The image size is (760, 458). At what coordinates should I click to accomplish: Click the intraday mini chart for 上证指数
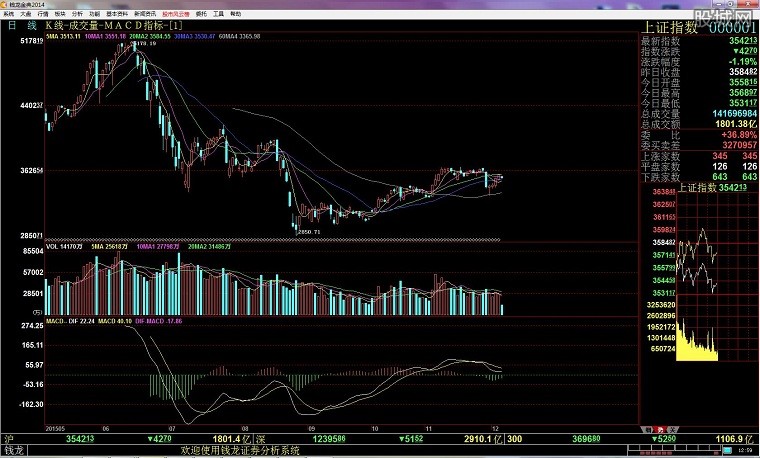coord(698,260)
